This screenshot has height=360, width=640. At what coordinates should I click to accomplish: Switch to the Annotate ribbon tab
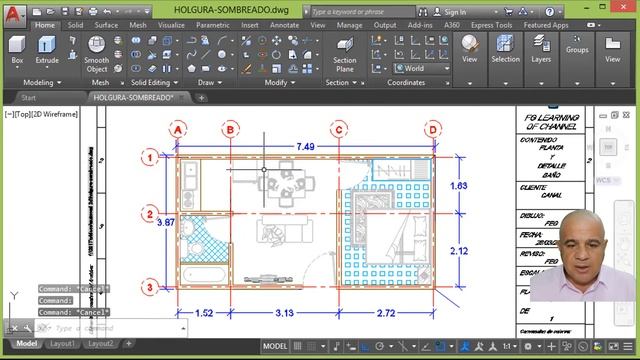coord(284,25)
